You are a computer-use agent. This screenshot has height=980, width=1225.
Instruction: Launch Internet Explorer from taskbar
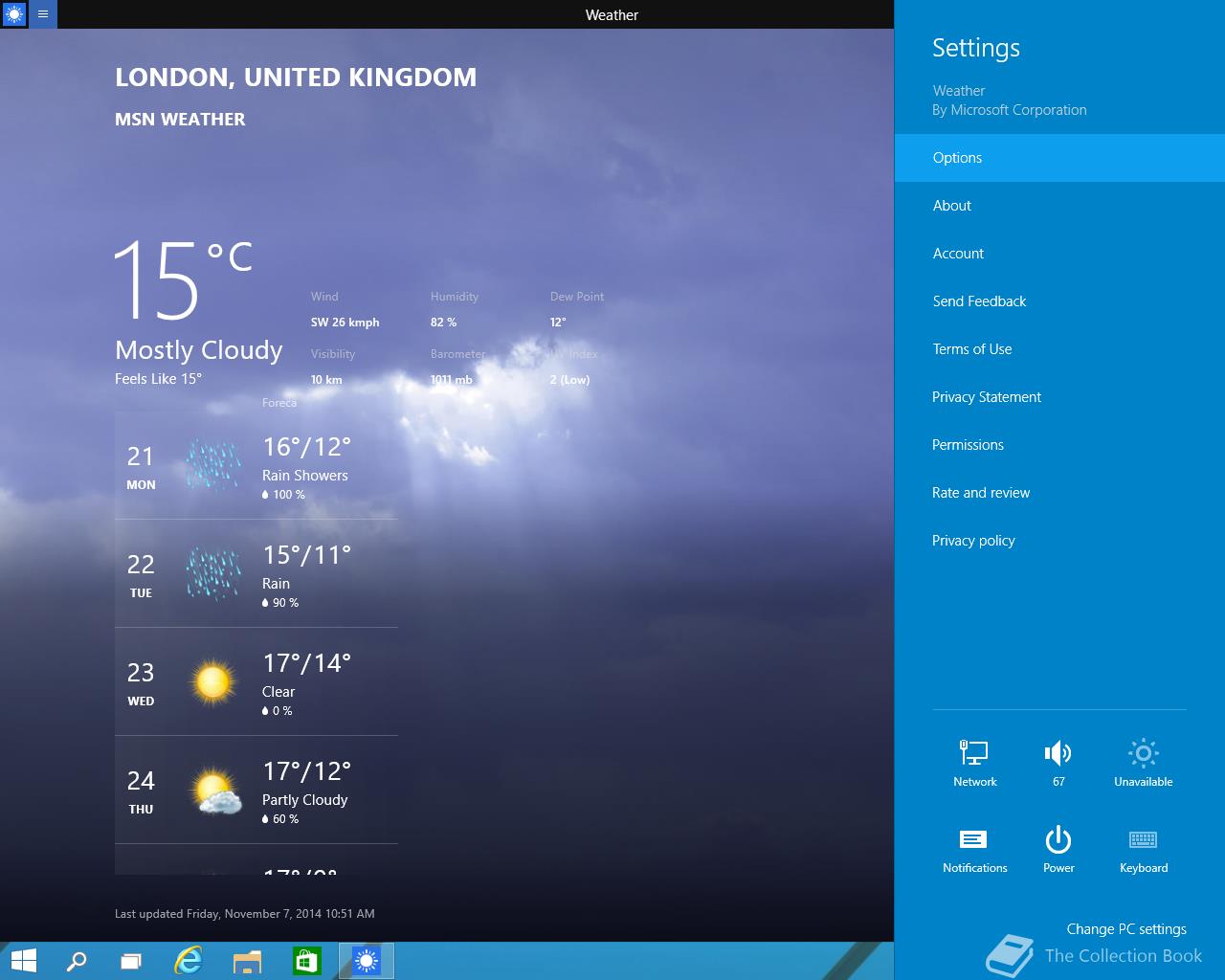pos(189,961)
